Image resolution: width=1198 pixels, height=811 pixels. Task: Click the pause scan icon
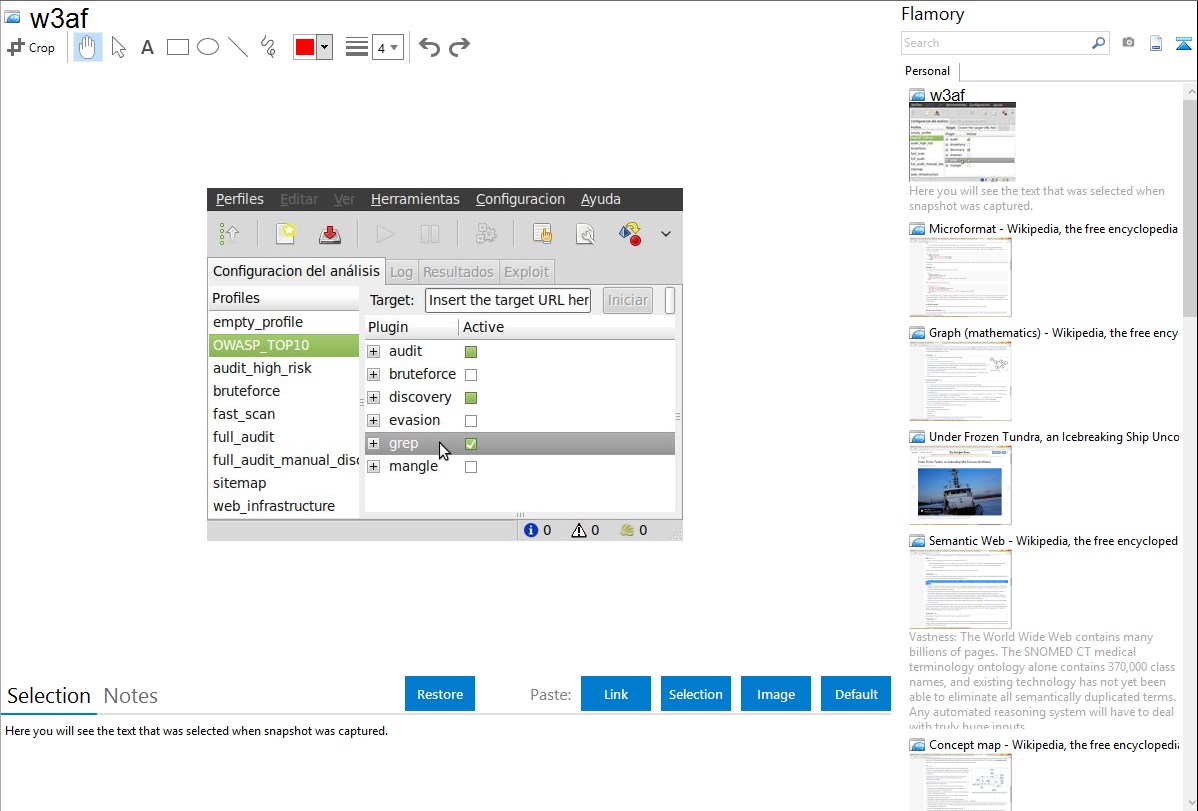tap(430, 234)
